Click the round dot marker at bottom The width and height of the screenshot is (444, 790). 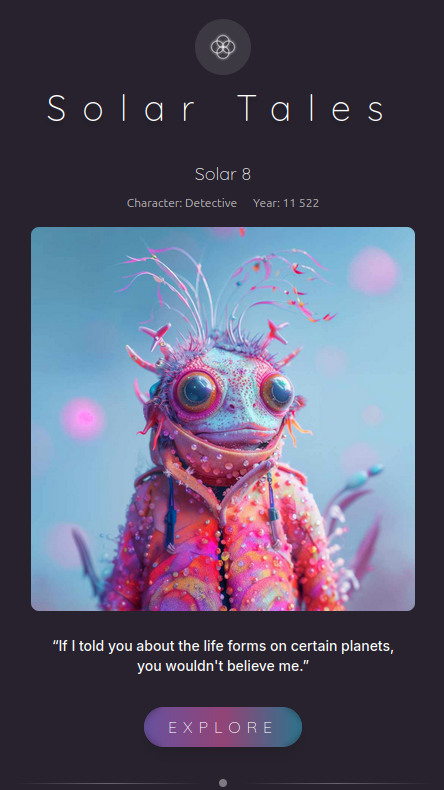(x=223, y=783)
